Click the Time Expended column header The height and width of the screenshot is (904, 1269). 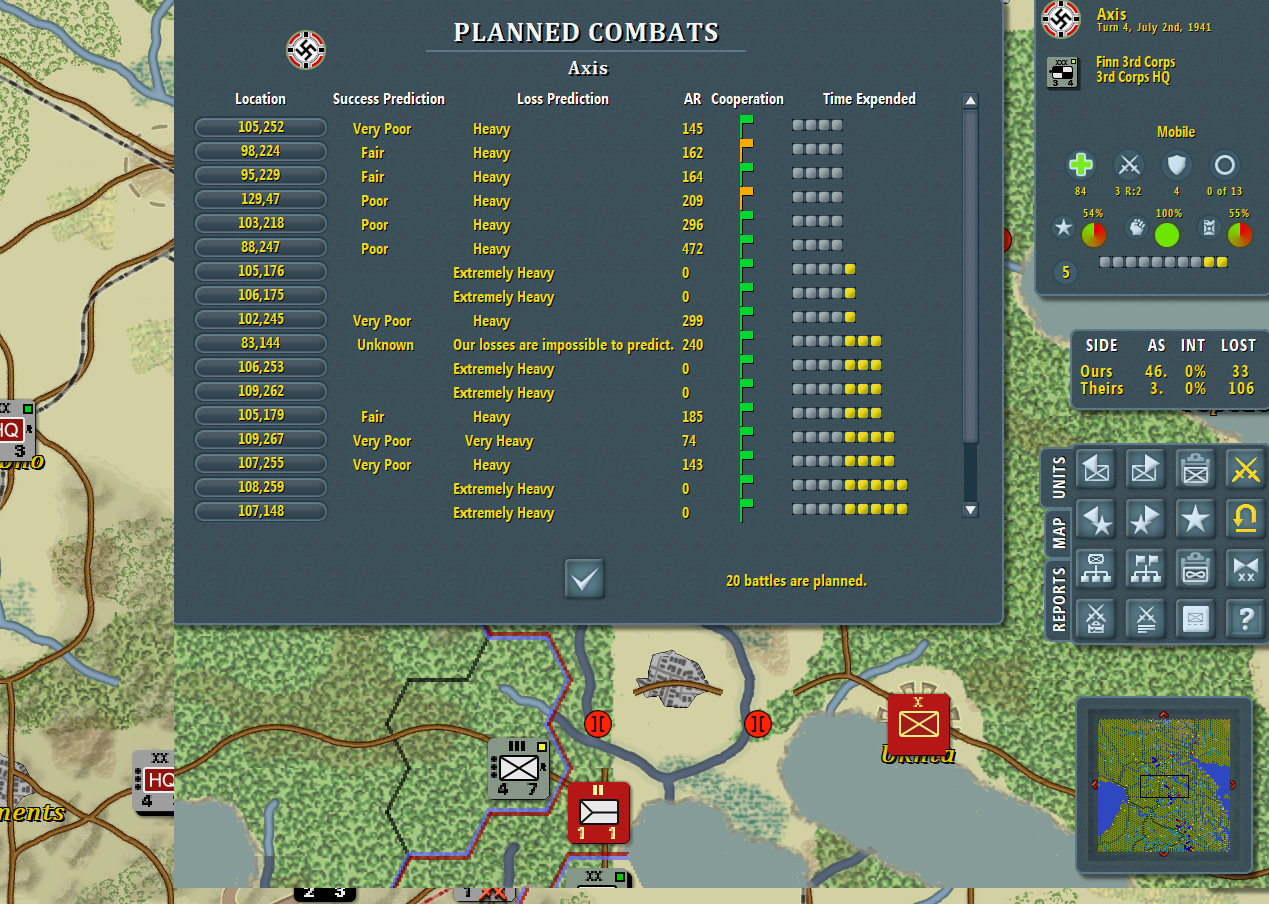pos(869,99)
